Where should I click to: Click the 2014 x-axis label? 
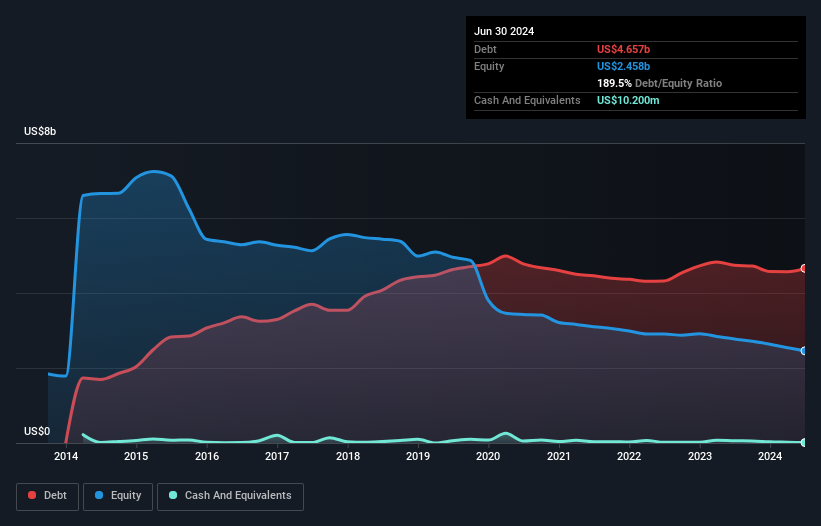(x=66, y=456)
